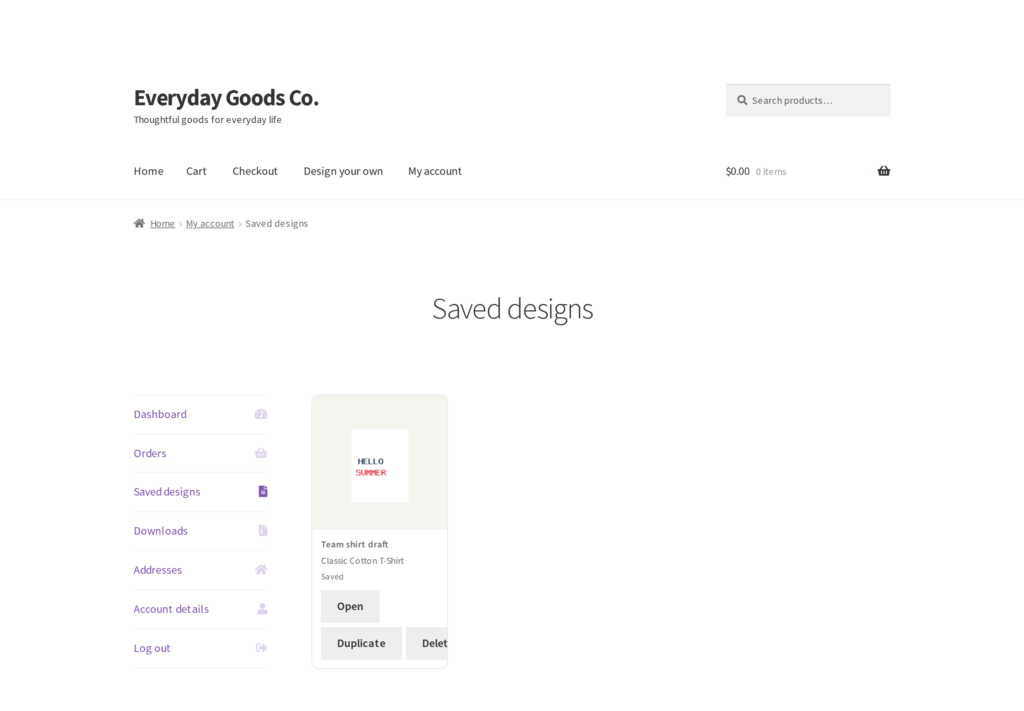
Task: Open the Downloads sidebar link
Action: pos(161,531)
